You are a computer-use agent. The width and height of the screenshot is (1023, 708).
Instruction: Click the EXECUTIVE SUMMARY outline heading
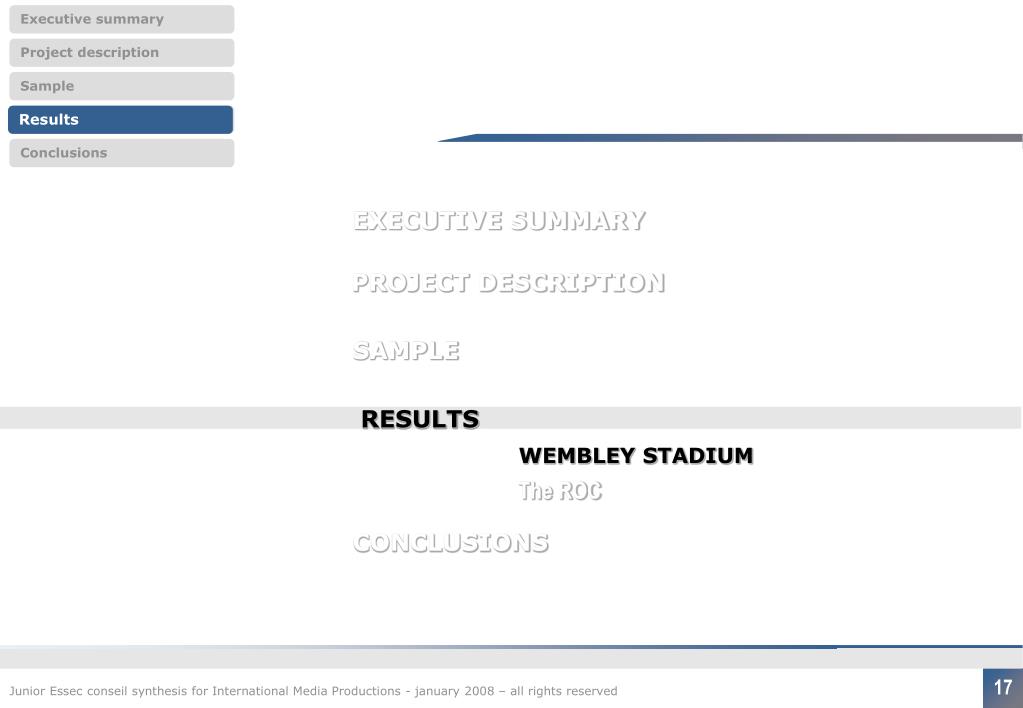pyautogui.click(x=499, y=221)
